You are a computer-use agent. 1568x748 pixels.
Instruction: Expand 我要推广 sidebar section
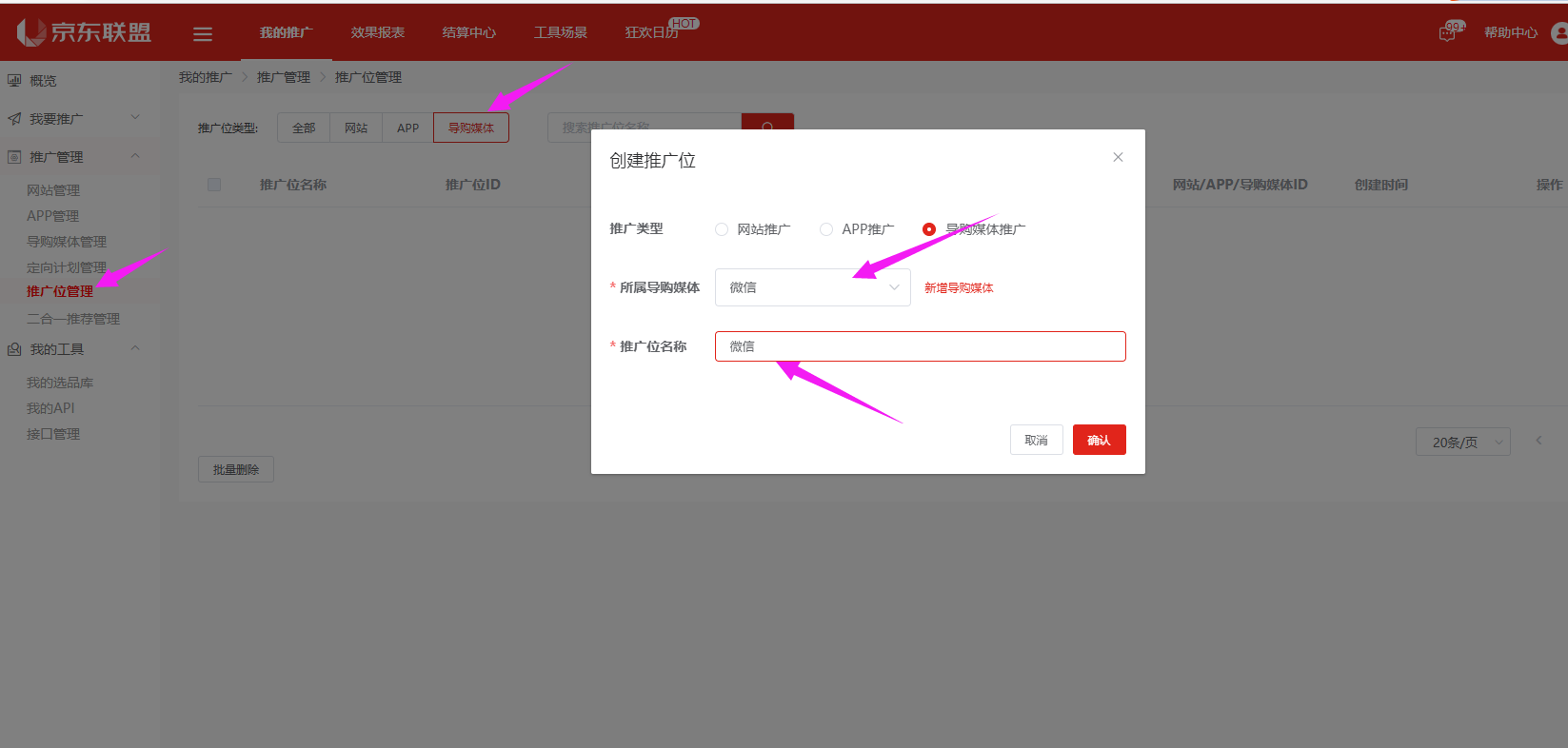coord(135,117)
